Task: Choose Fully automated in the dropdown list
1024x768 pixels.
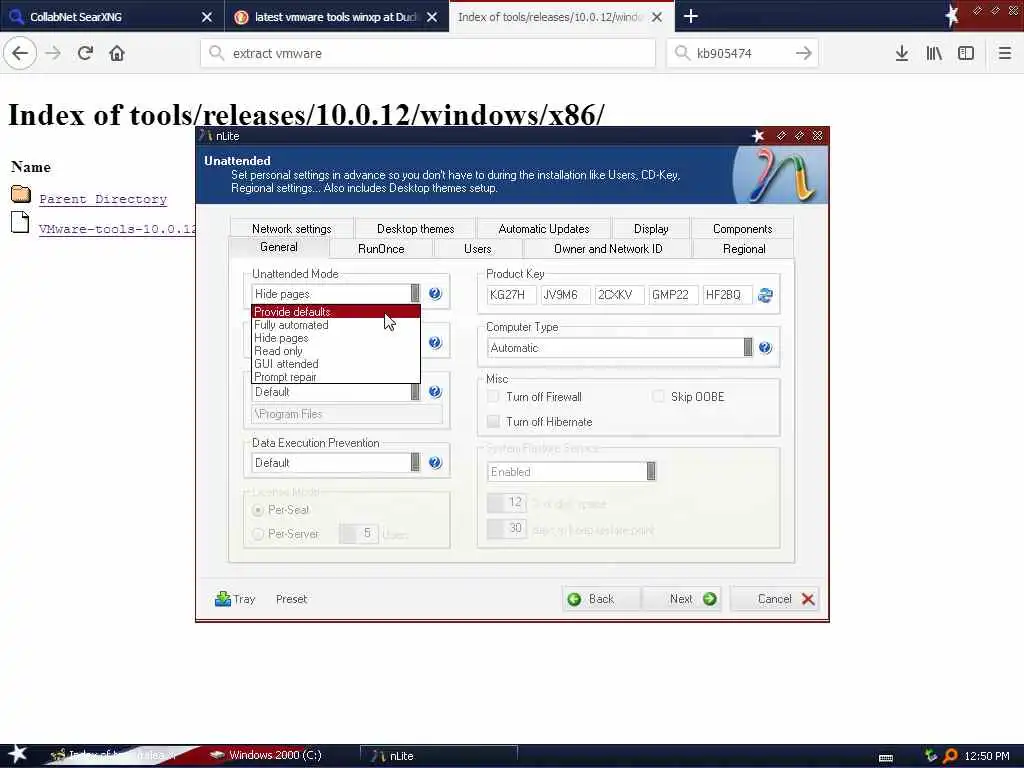Action: click(x=336, y=325)
